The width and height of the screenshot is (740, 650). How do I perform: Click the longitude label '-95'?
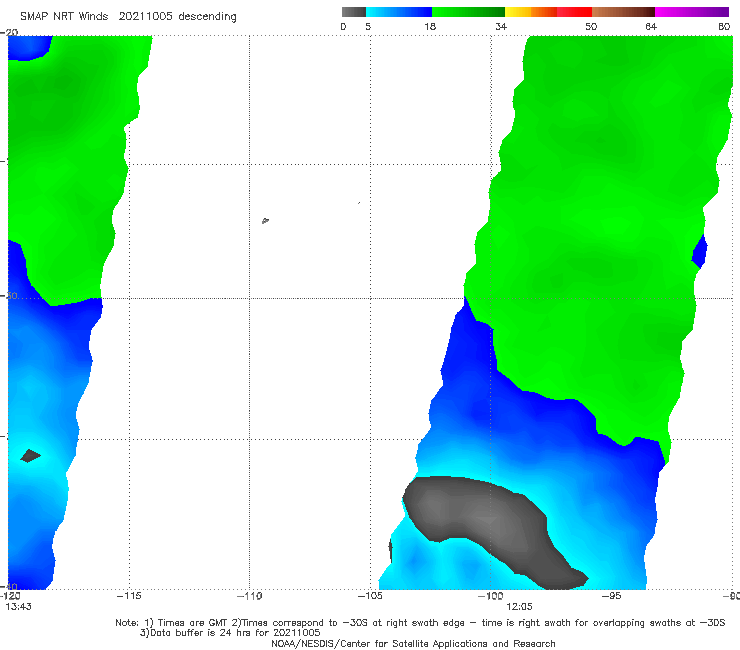click(611, 596)
